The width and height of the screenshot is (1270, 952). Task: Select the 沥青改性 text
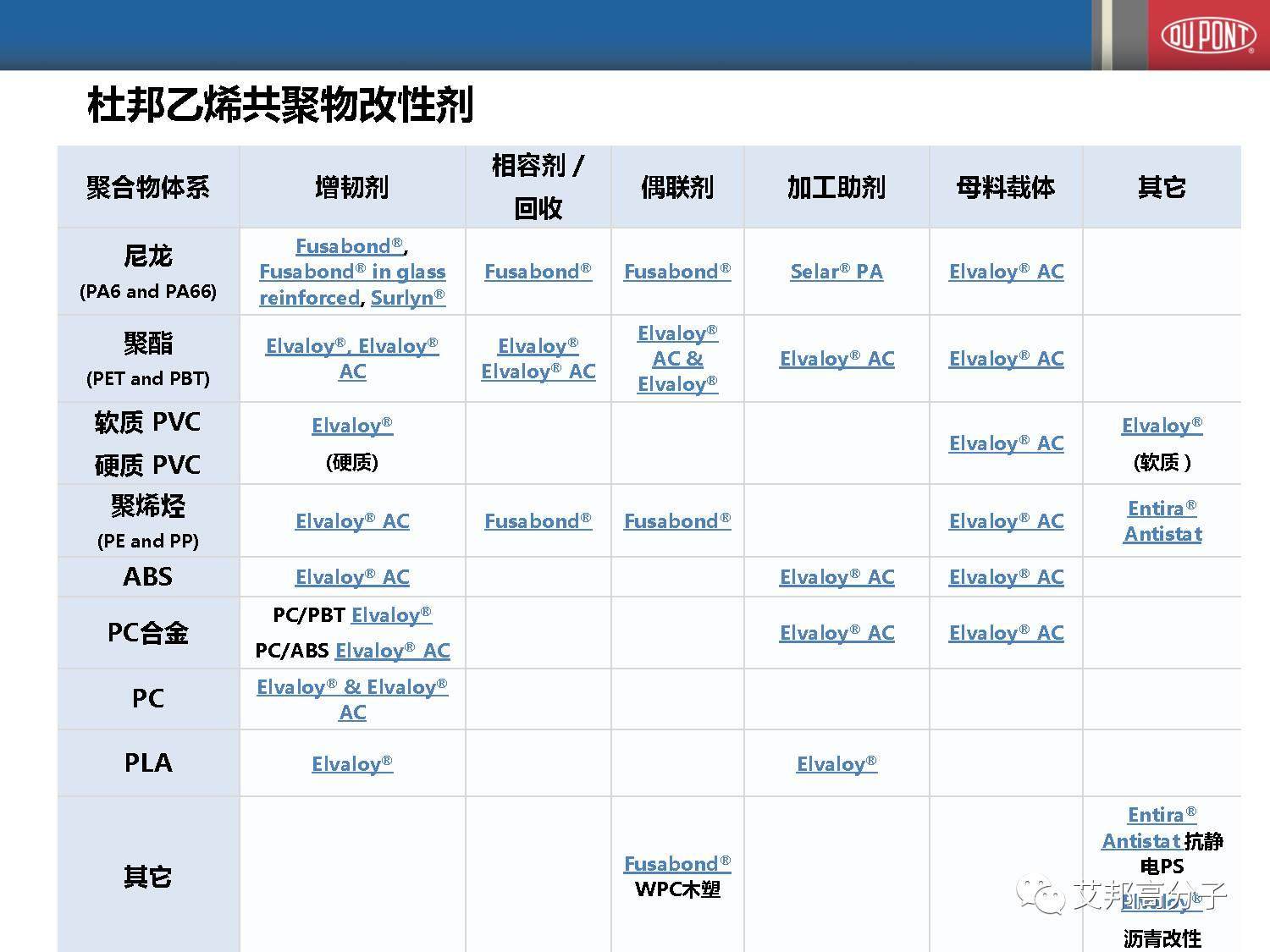click(x=1162, y=938)
